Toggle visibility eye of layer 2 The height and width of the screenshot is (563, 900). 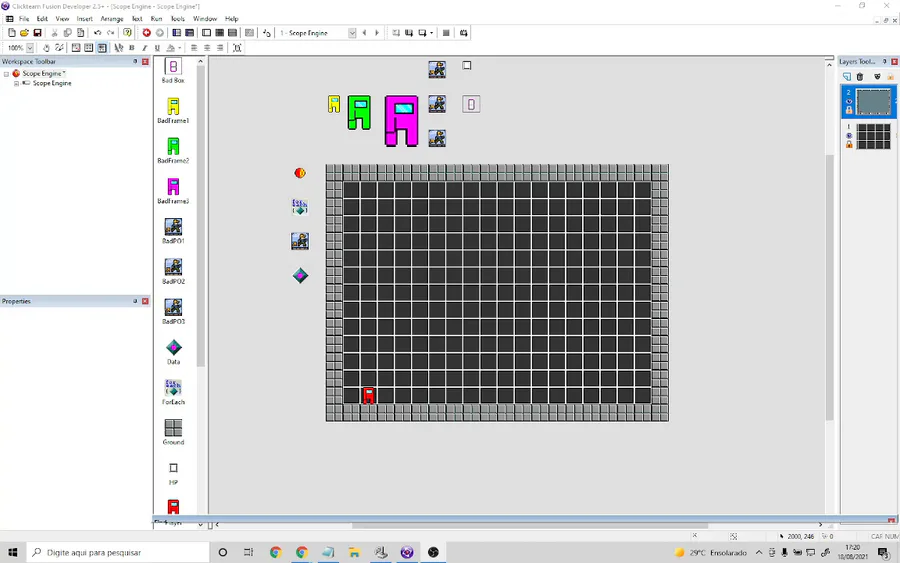pos(849,102)
